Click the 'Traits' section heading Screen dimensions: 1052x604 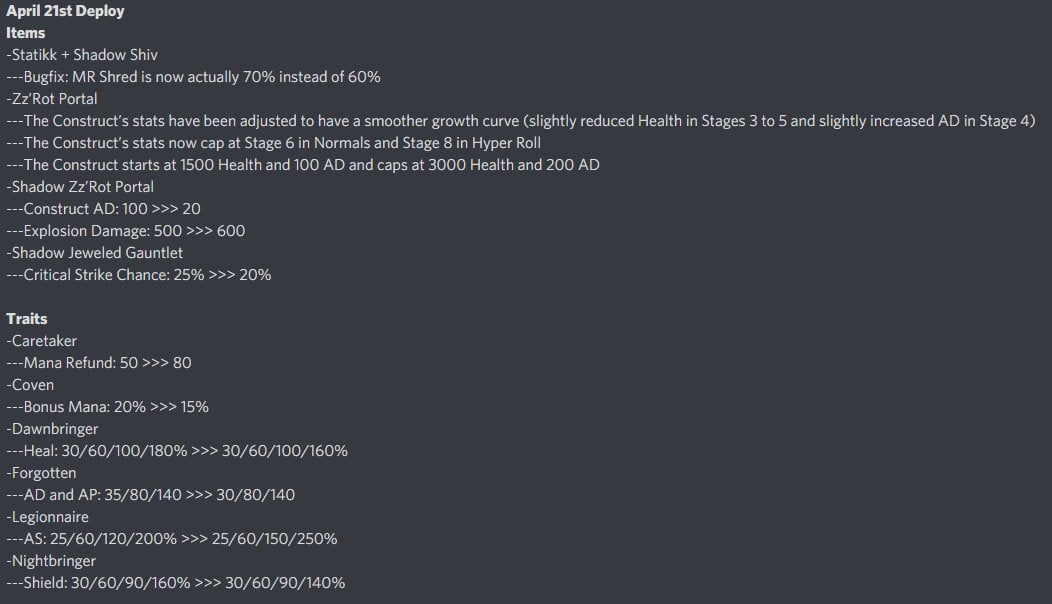tap(27, 319)
